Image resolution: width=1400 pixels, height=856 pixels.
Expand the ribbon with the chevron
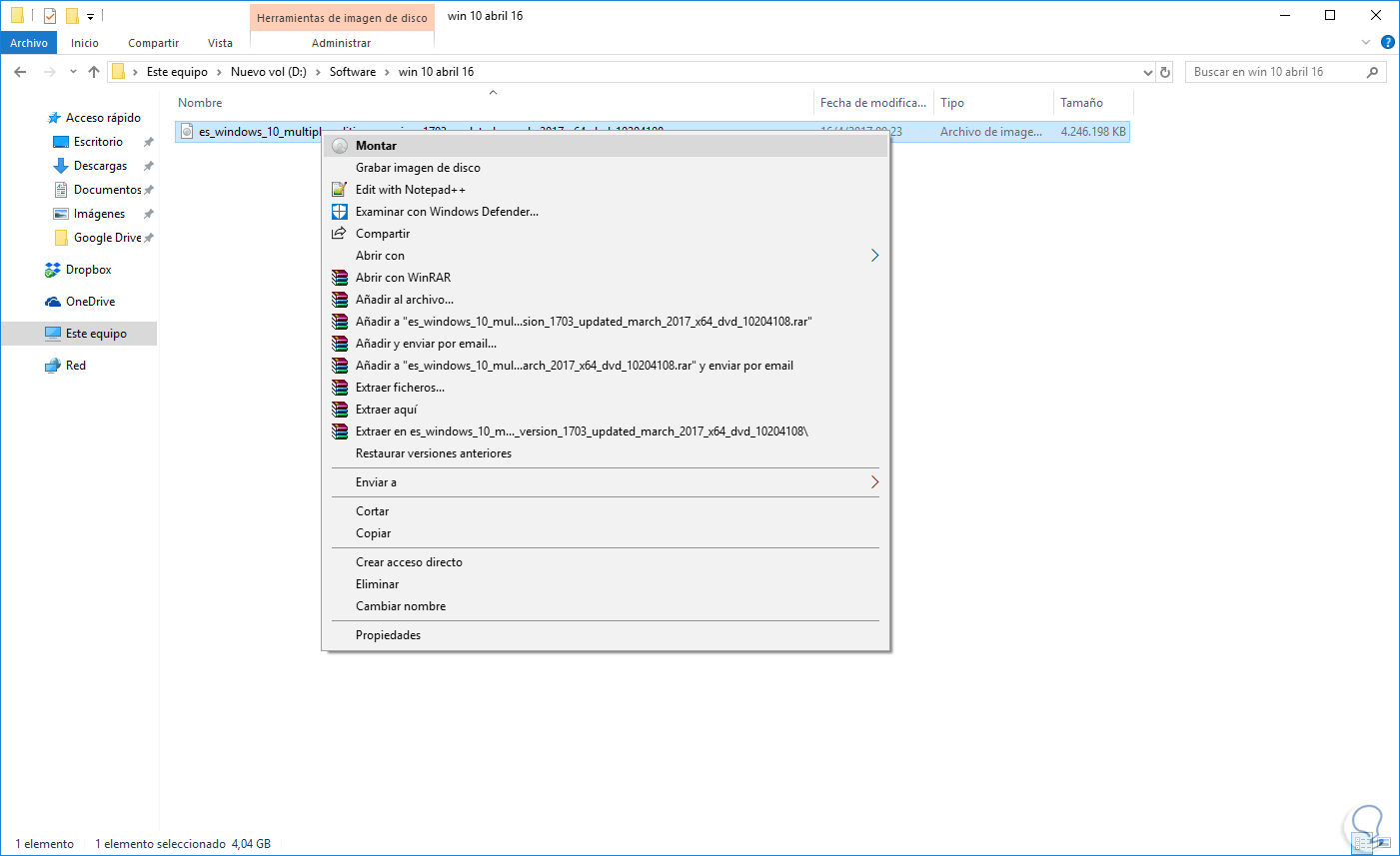pos(1366,43)
